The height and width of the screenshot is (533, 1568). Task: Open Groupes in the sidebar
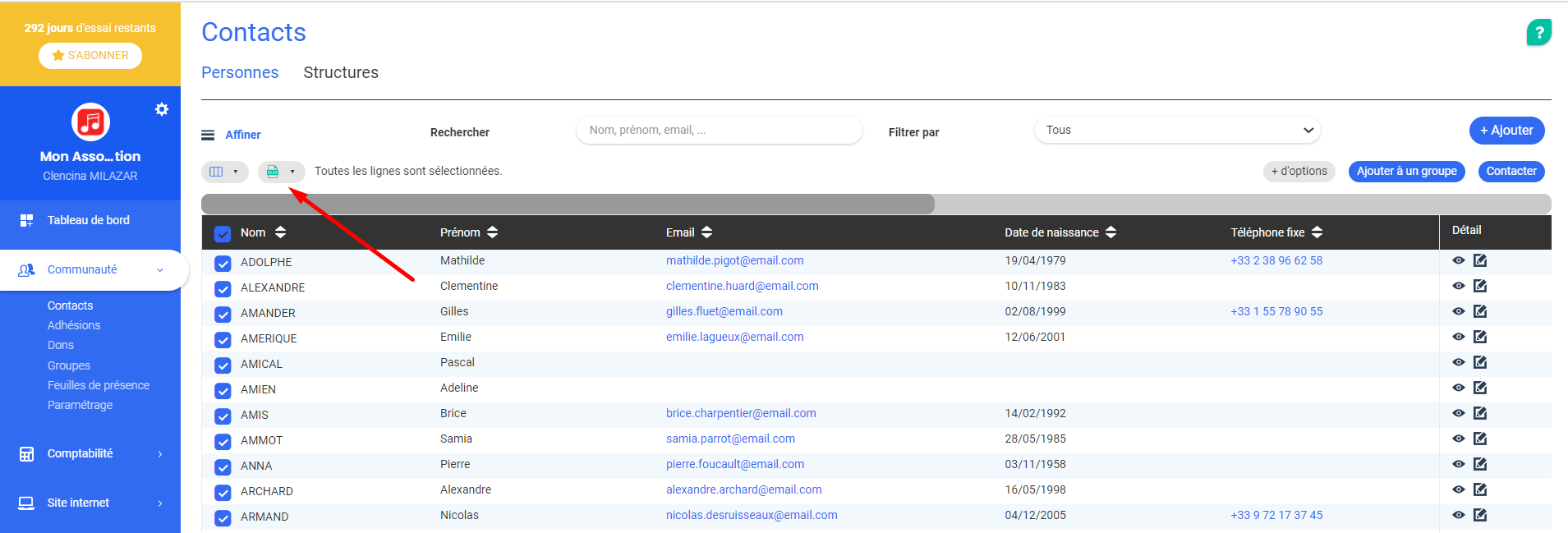click(69, 365)
